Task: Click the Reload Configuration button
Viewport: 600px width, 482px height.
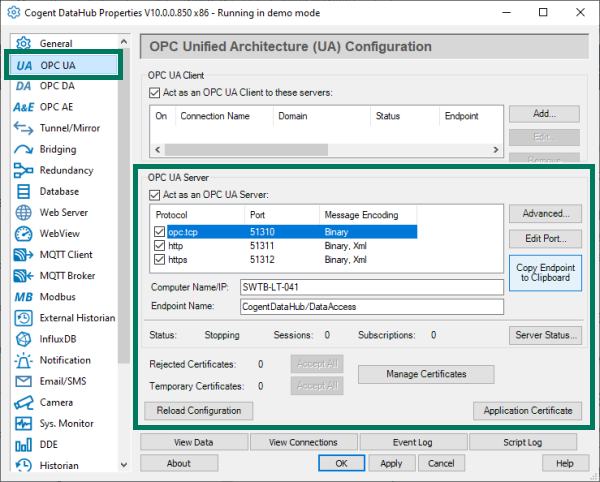Action: tap(199, 410)
